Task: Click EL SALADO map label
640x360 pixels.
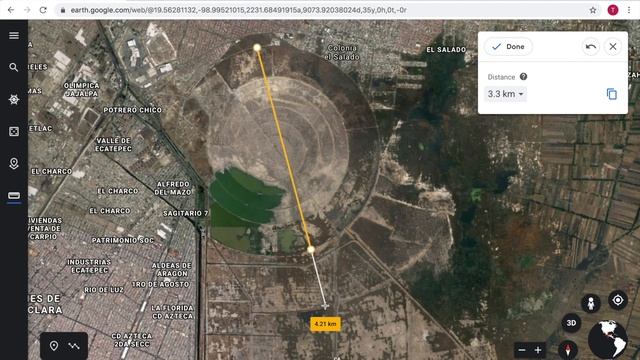Action: tap(446, 50)
